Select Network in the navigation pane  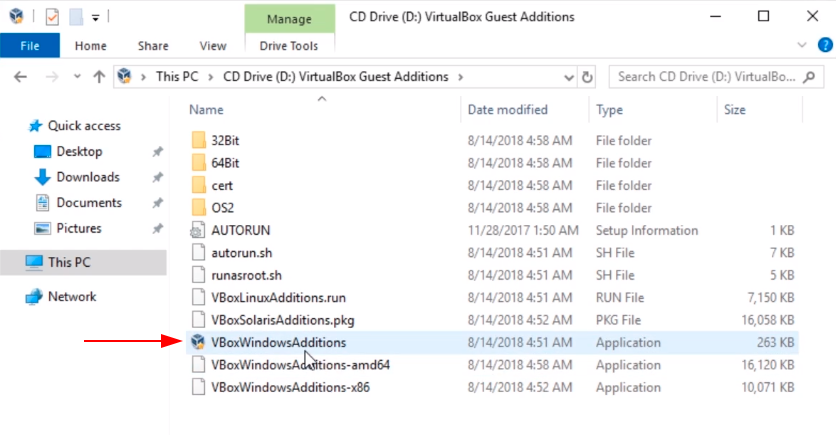pos(72,297)
